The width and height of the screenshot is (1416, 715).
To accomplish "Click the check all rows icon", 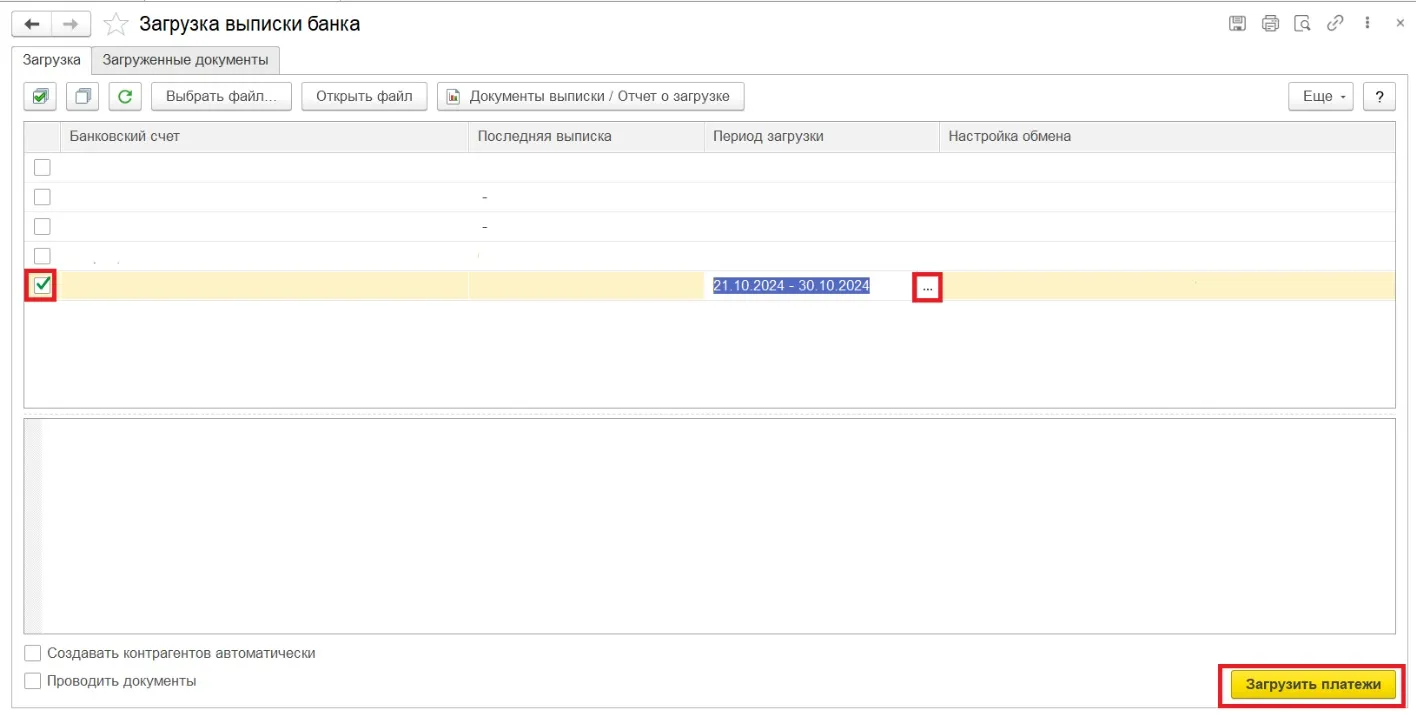I will (x=41, y=97).
